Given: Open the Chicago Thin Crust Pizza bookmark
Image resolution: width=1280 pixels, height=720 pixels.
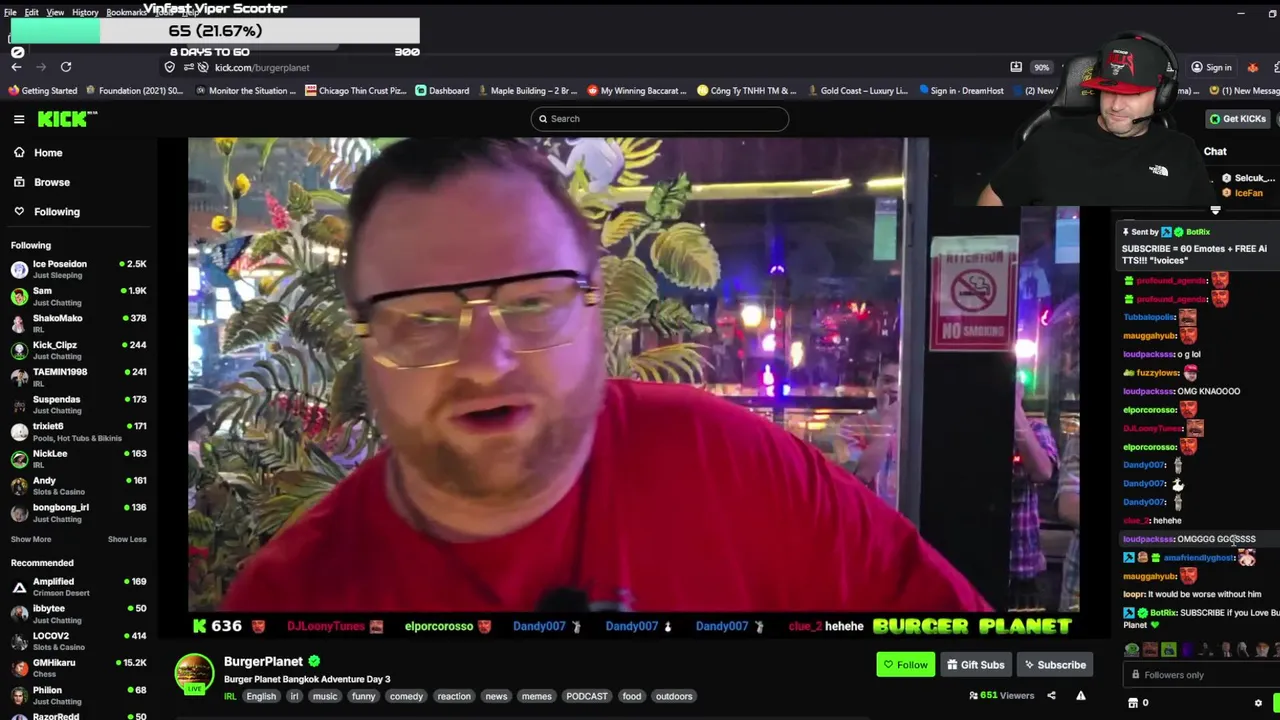Looking at the screenshot, I should click(x=356, y=91).
